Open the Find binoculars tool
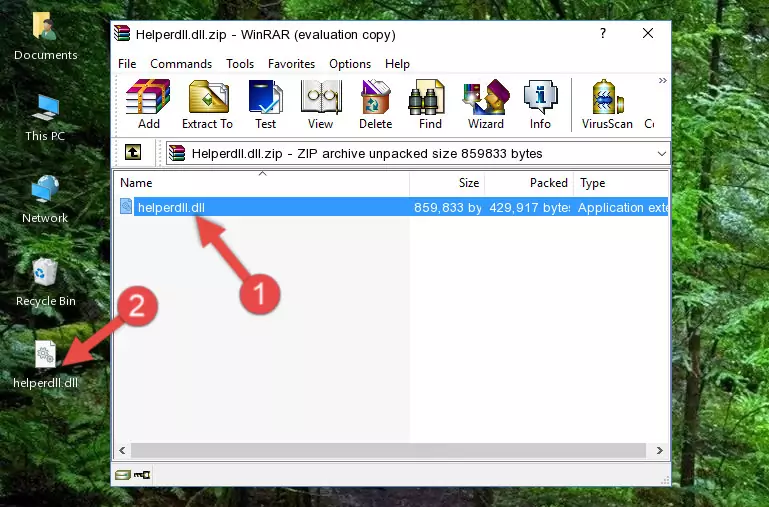Viewport: 769px width, 507px height. [x=430, y=104]
